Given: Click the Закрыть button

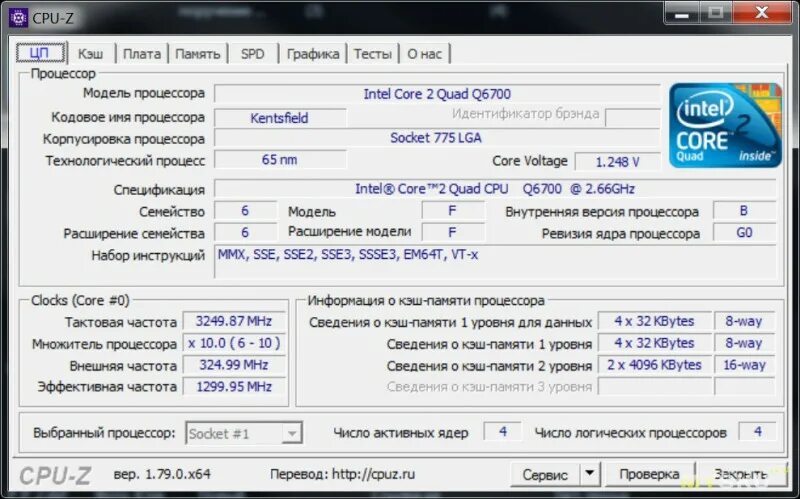Looking at the screenshot, I should (740, 475).
